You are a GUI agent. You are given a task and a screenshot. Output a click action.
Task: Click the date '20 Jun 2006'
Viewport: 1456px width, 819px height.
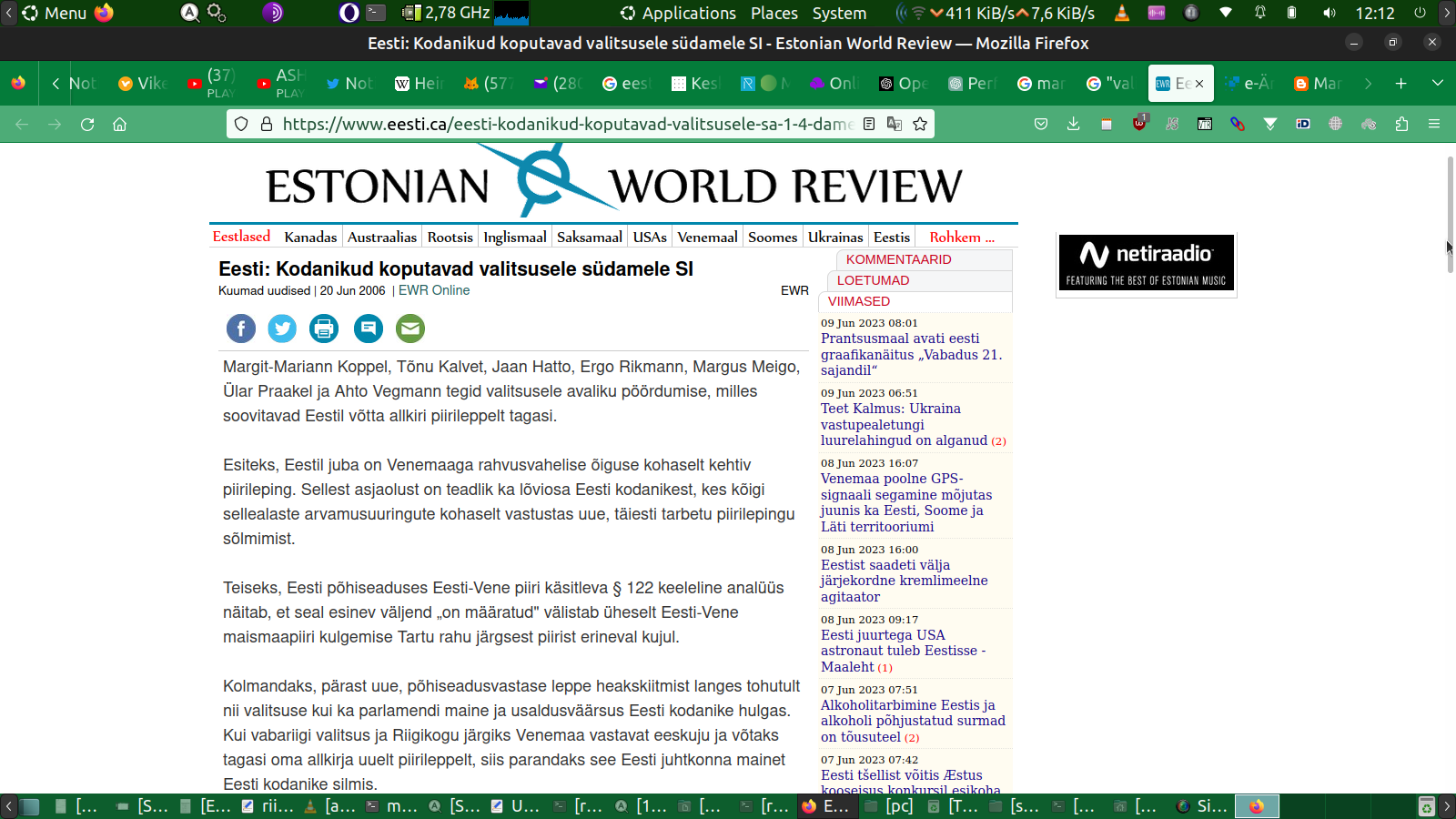click(352, 290)
